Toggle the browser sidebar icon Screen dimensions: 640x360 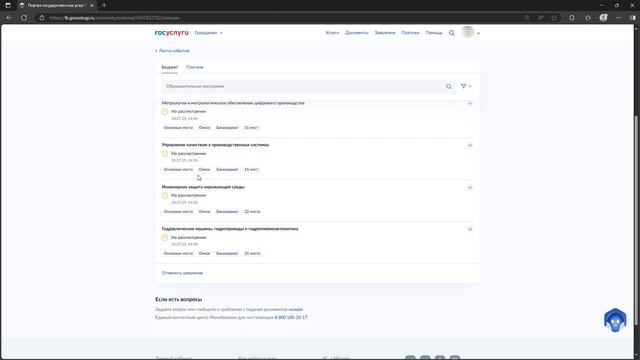632,18
